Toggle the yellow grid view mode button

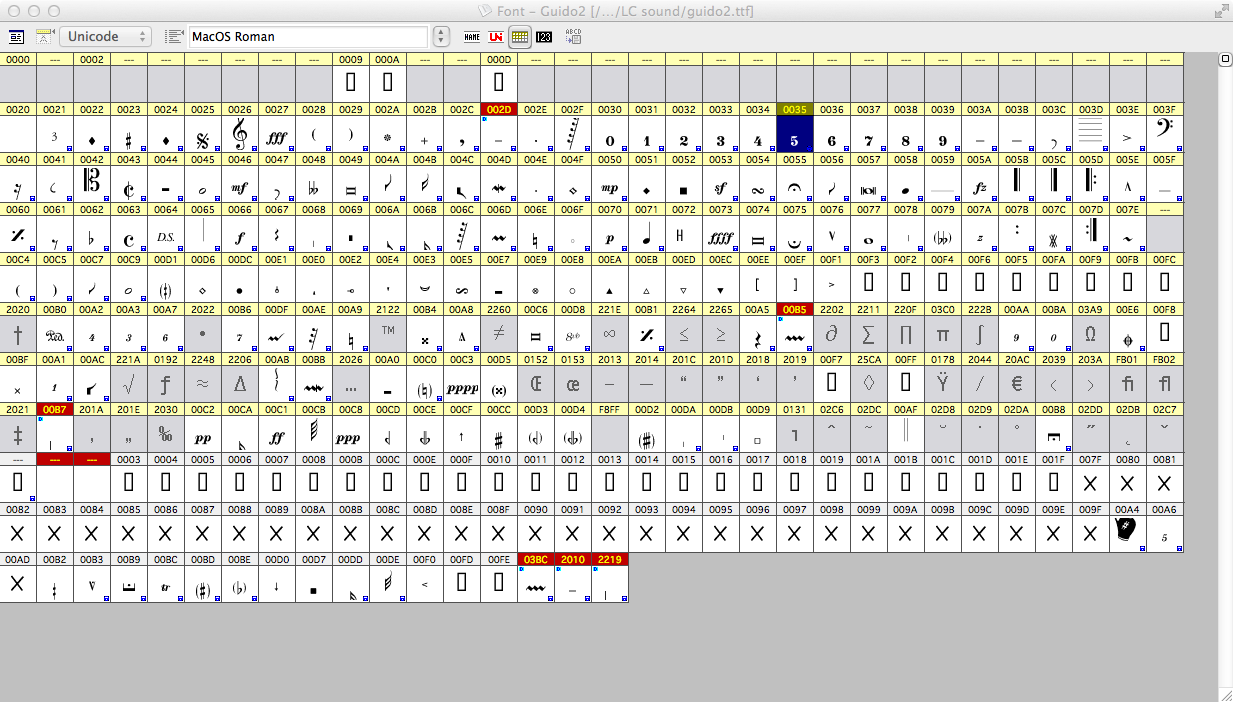pos(520,37)
